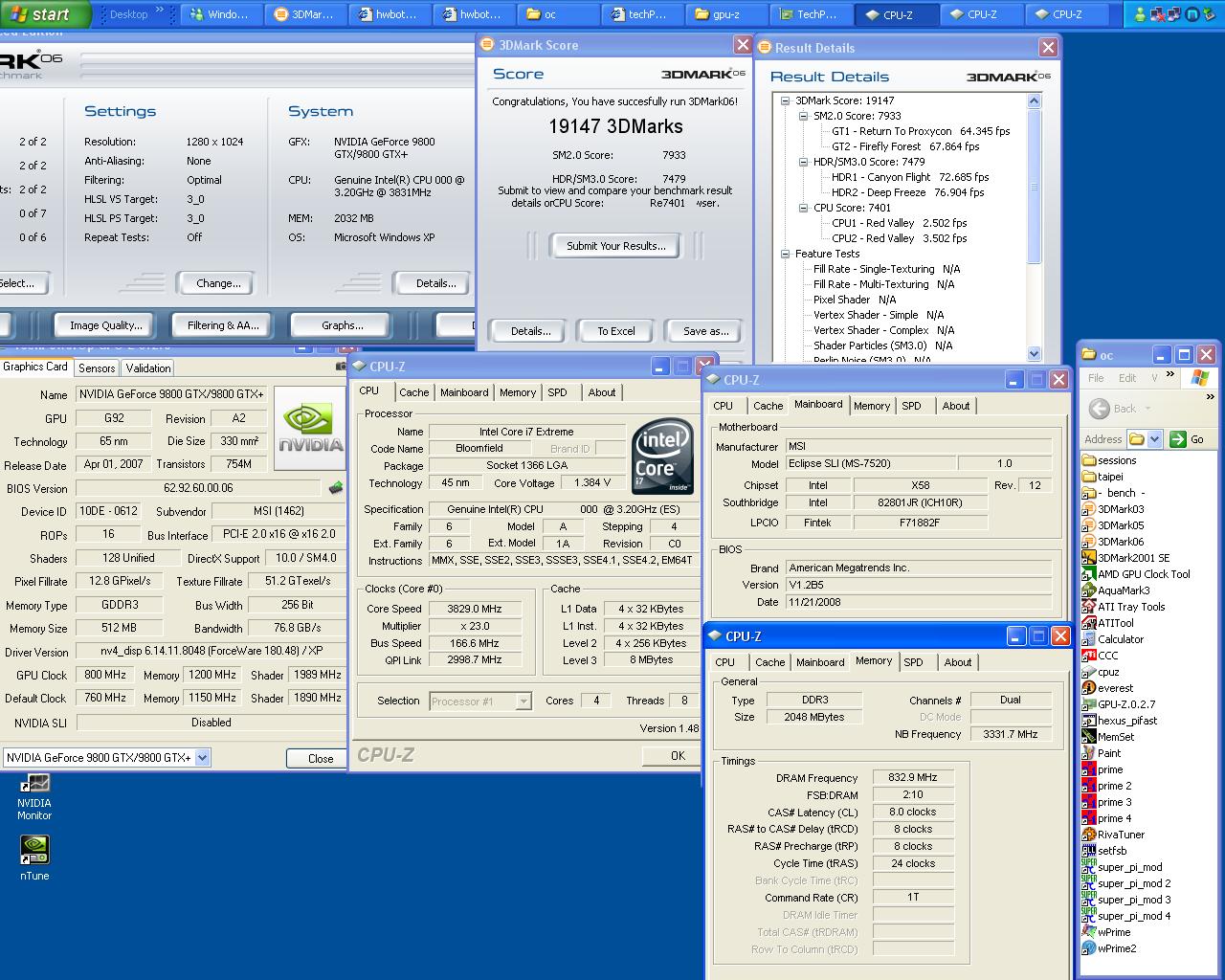
Task: Open ATI Tray Tools shortcut
Action: click(x=1124, y=607)
